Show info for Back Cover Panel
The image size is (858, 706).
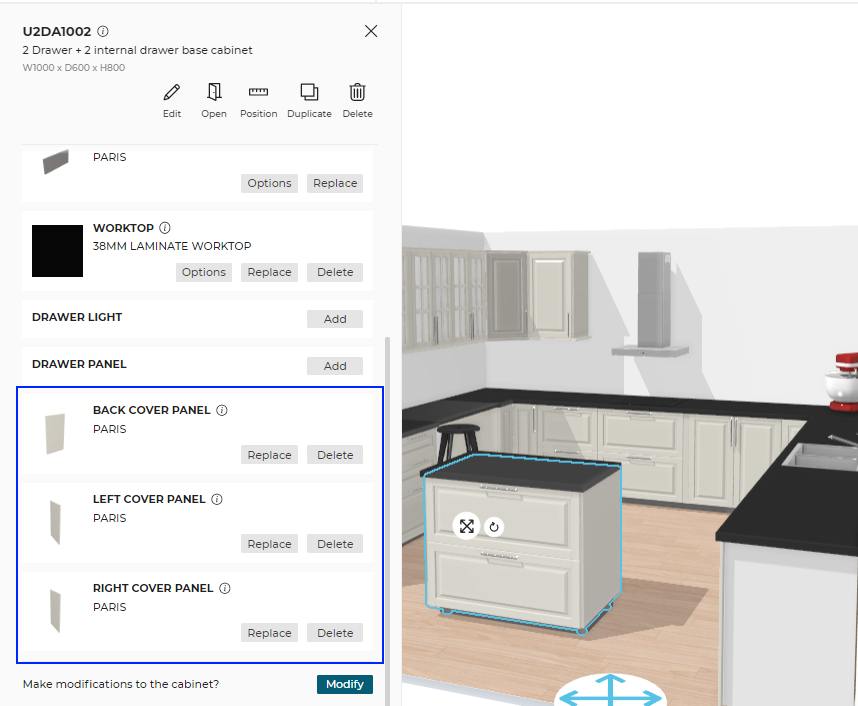222,410
